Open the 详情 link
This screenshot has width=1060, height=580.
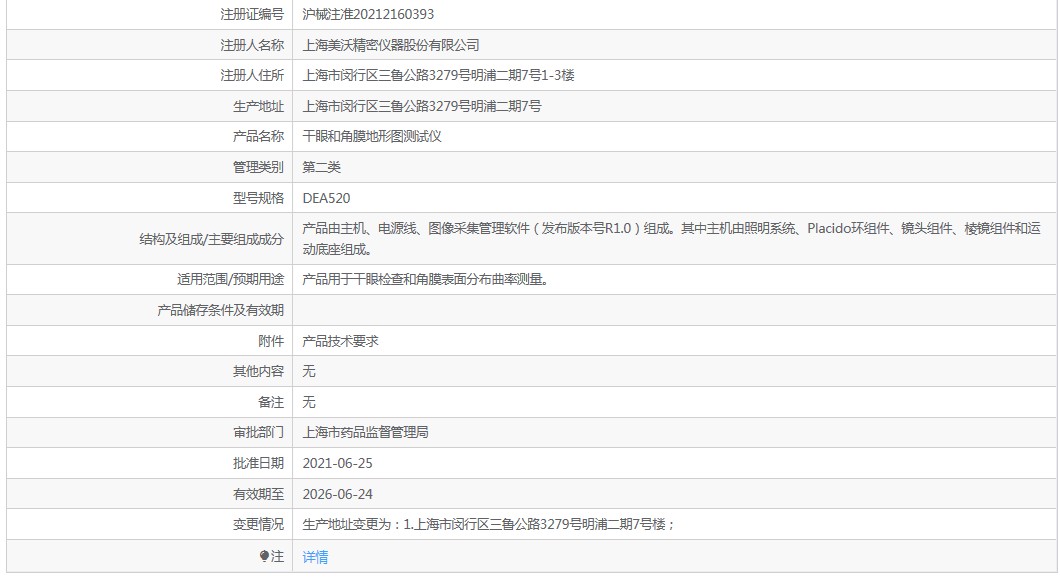[315, 557]
